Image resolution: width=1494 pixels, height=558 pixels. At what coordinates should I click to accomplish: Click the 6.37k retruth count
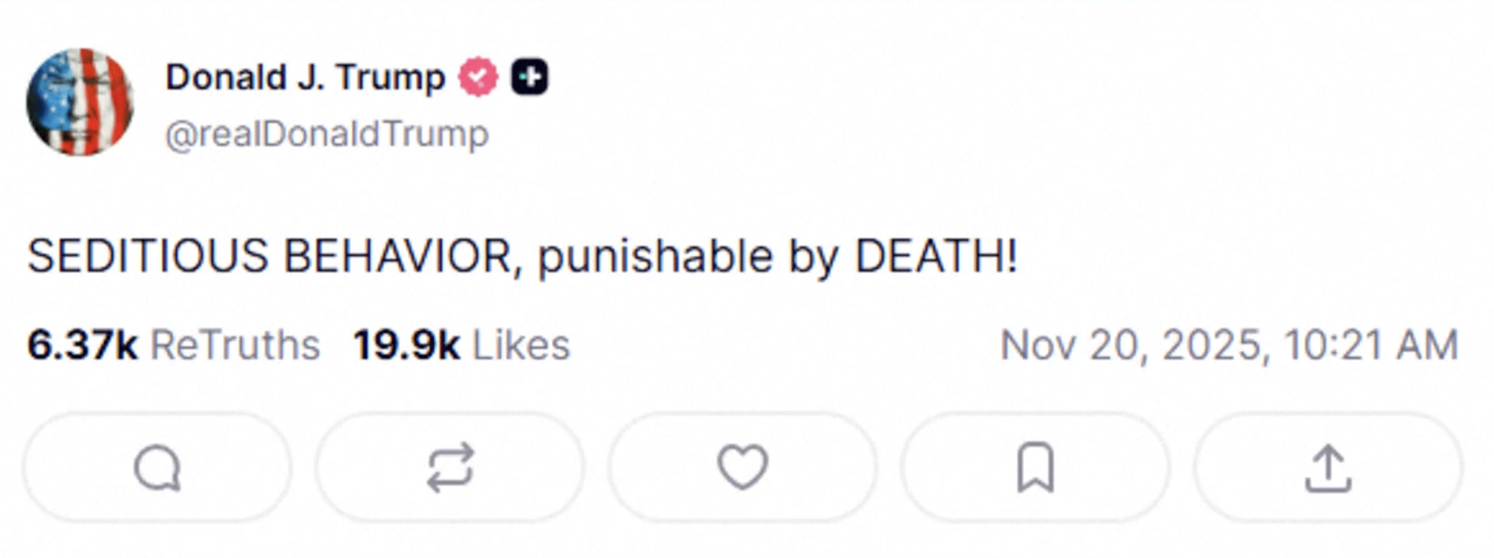[x=83, y=345]
